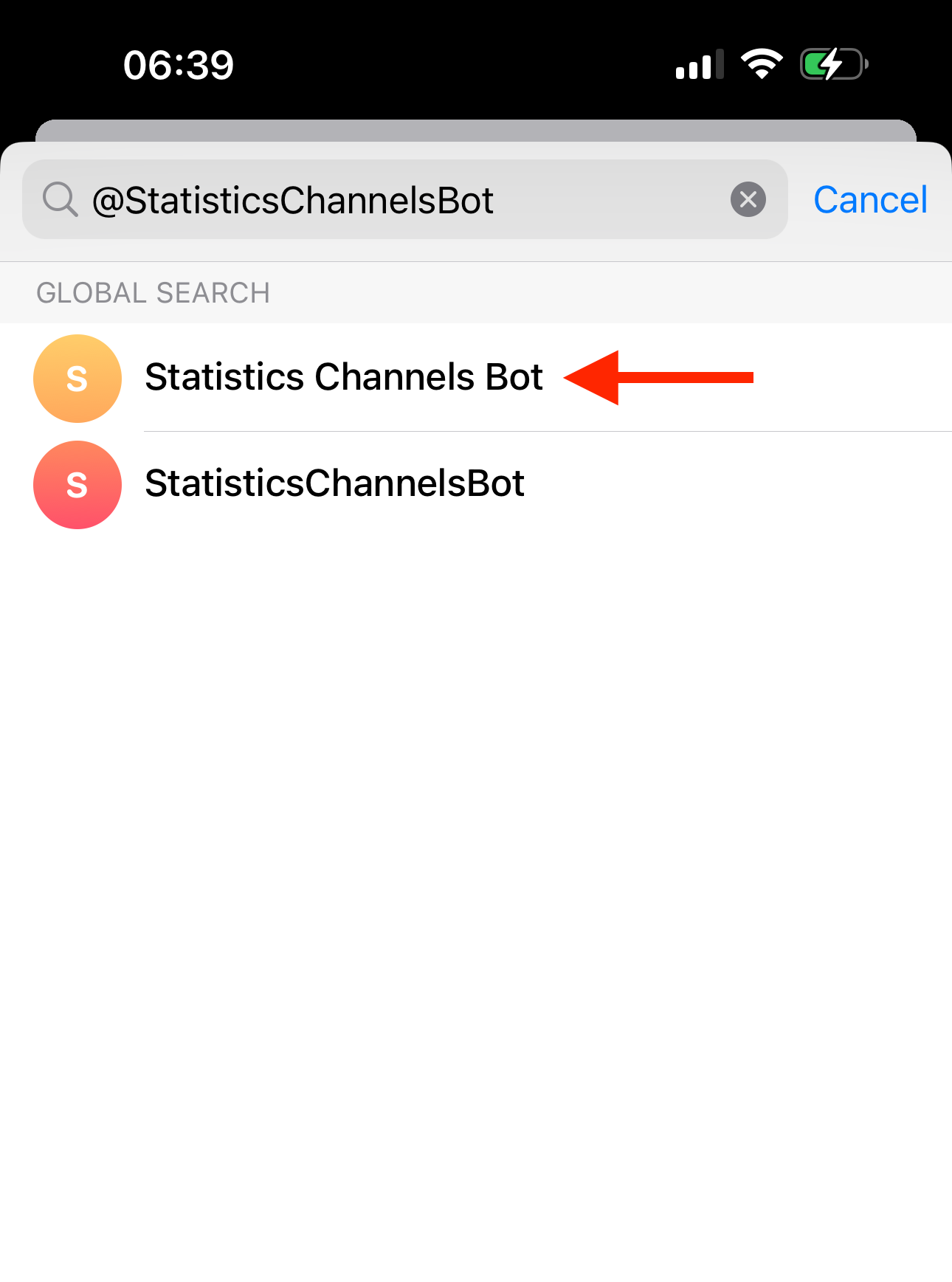Tap the cellular signal bars
The width and height of the screenshot is (952, 1282).
coord(699,65)
